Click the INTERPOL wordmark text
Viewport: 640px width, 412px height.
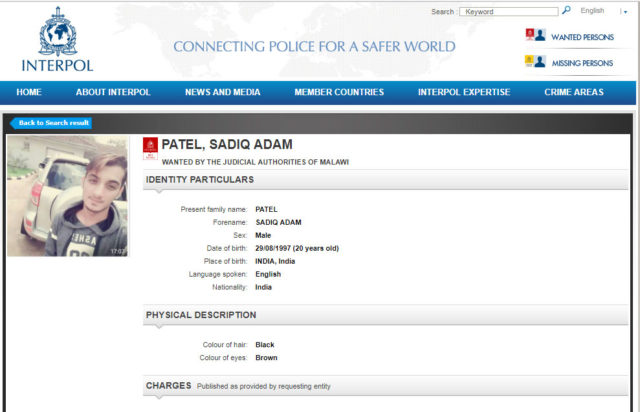click(x=58, y=66)
